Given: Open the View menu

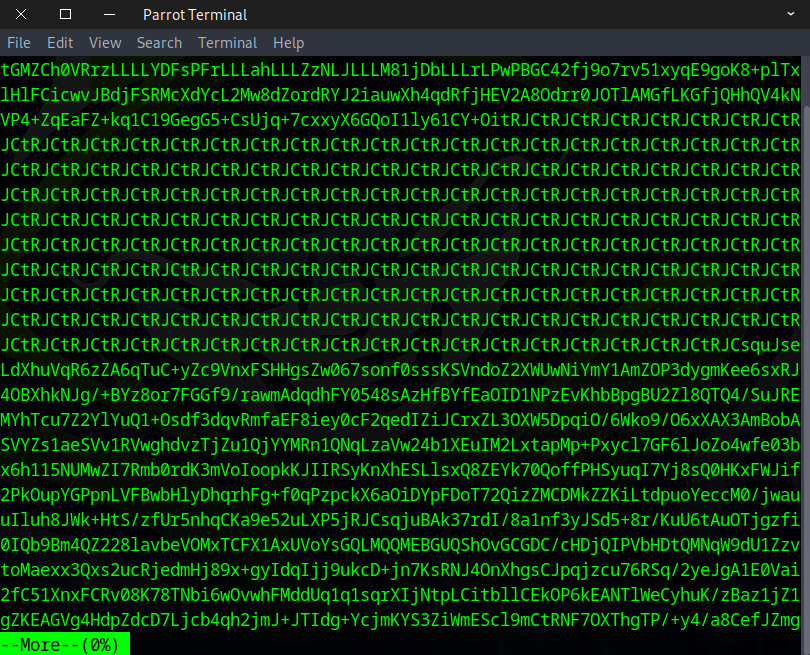Looking at the screenshot, I should pyautogui.click(x=105, y=43).
